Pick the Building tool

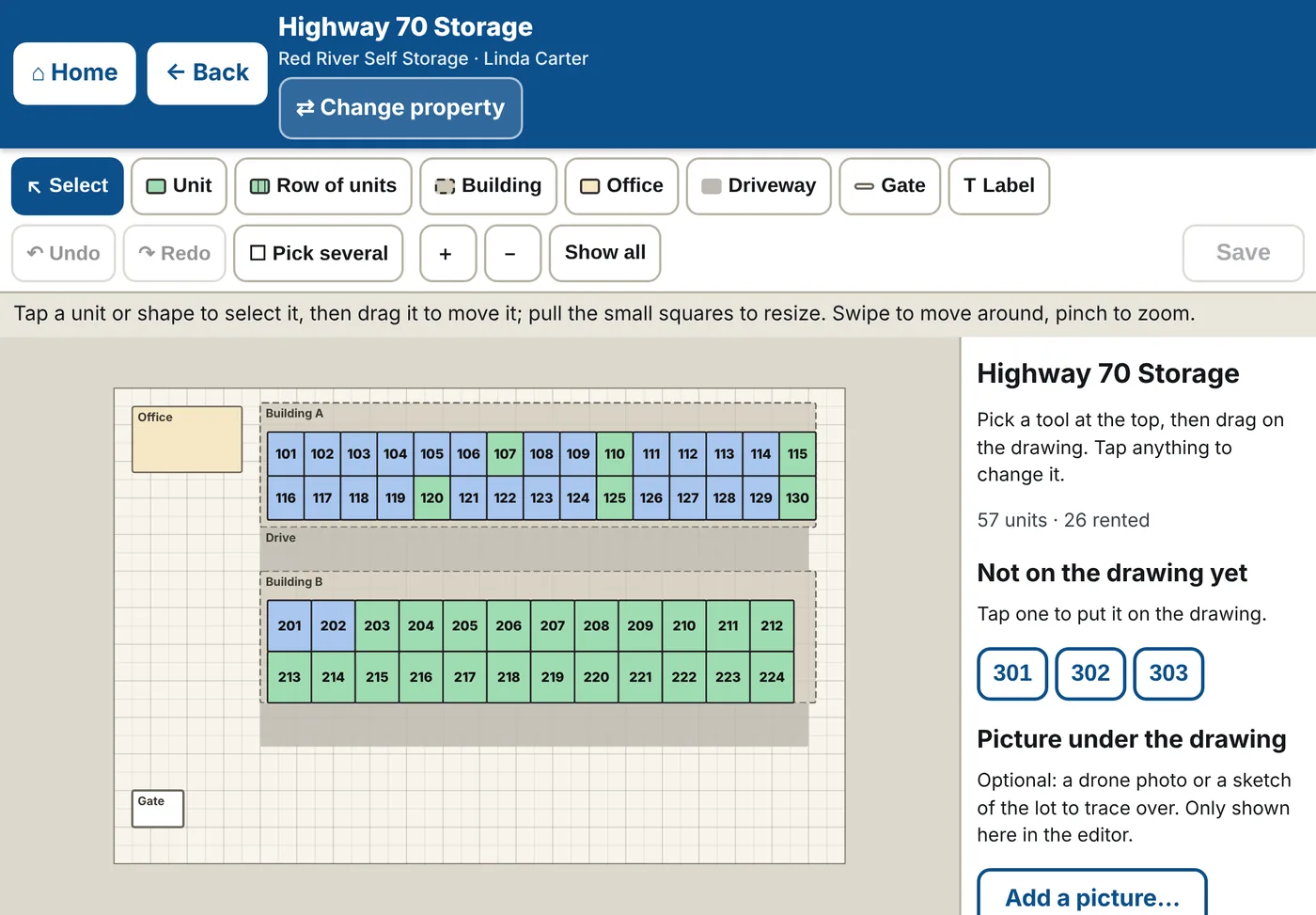click(488, 186)
